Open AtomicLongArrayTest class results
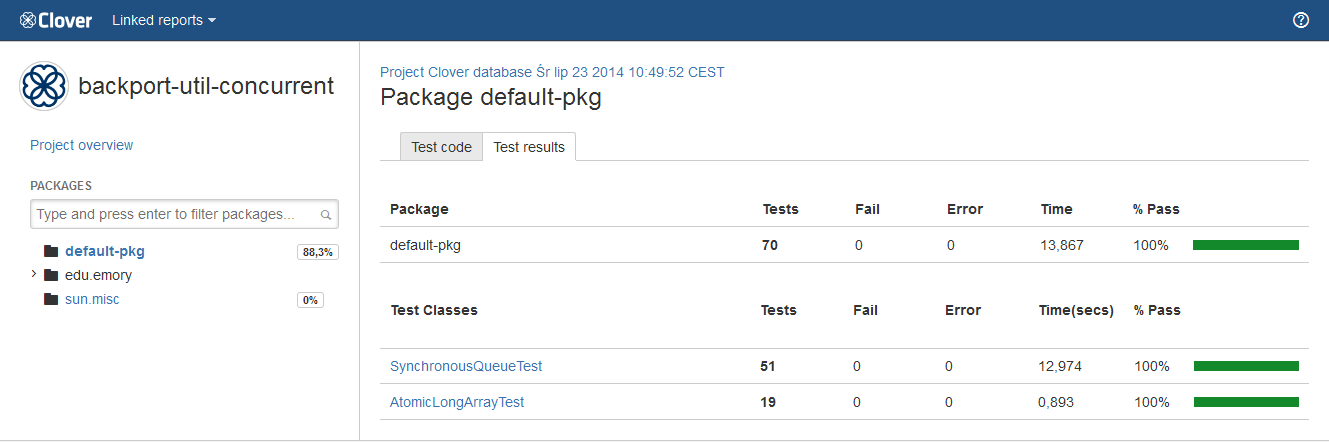The image size is (1329, 442). click(x=457, y=402)
